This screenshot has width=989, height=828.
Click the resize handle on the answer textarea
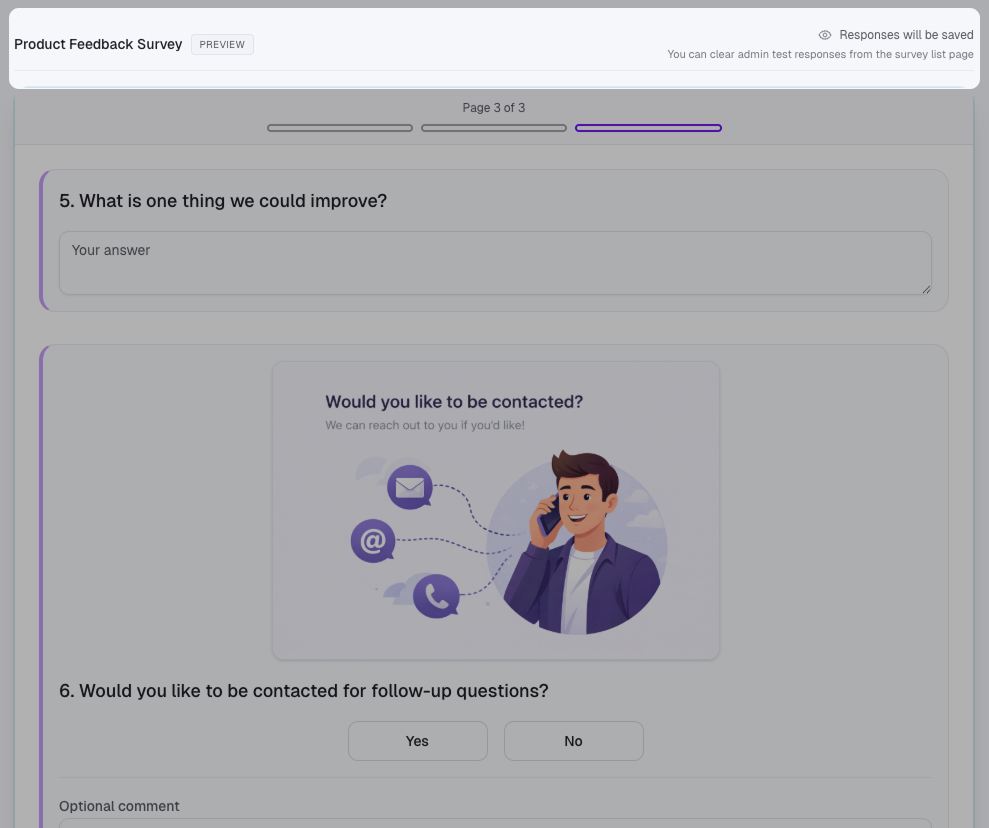(x=926, y=291)
